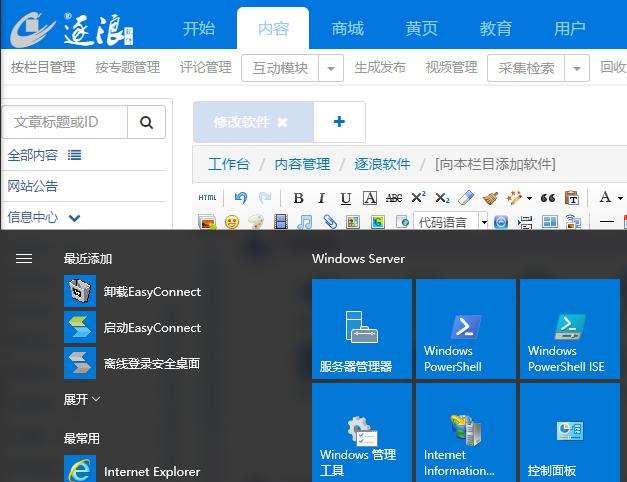The height and width of the screenshot is (482, 627).
Task: Apply subscript formatting
Action: [x=442, y=198]
